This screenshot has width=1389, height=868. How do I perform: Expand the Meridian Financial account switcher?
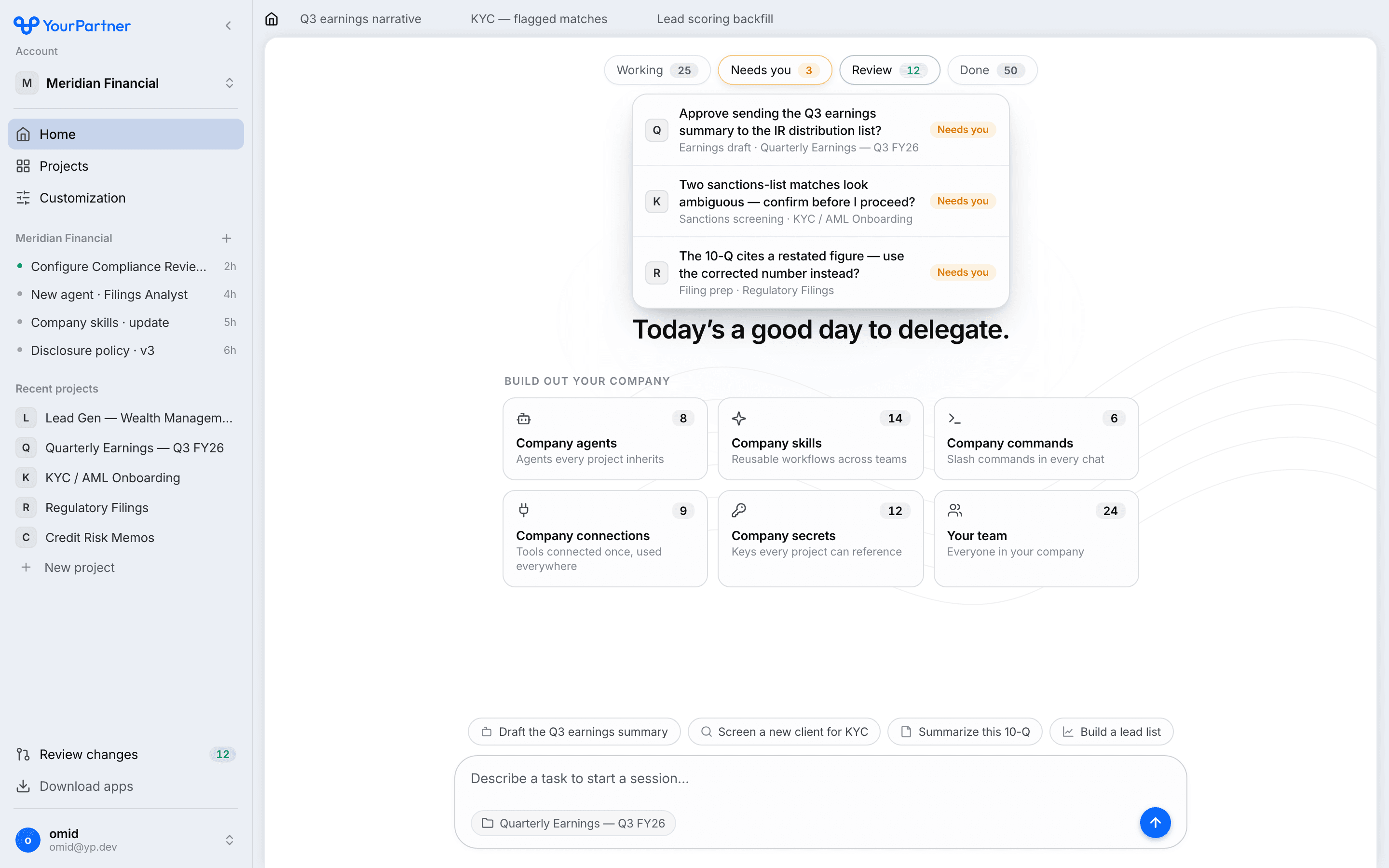(126, 83)
